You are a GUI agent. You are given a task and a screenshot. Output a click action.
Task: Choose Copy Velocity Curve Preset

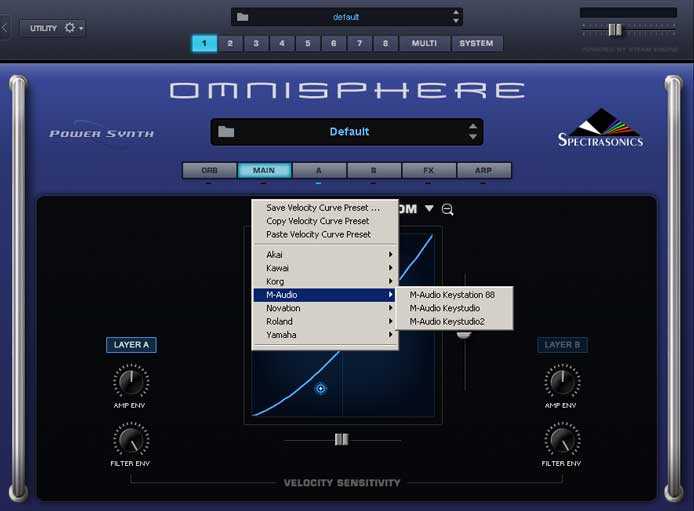point(325,221)
